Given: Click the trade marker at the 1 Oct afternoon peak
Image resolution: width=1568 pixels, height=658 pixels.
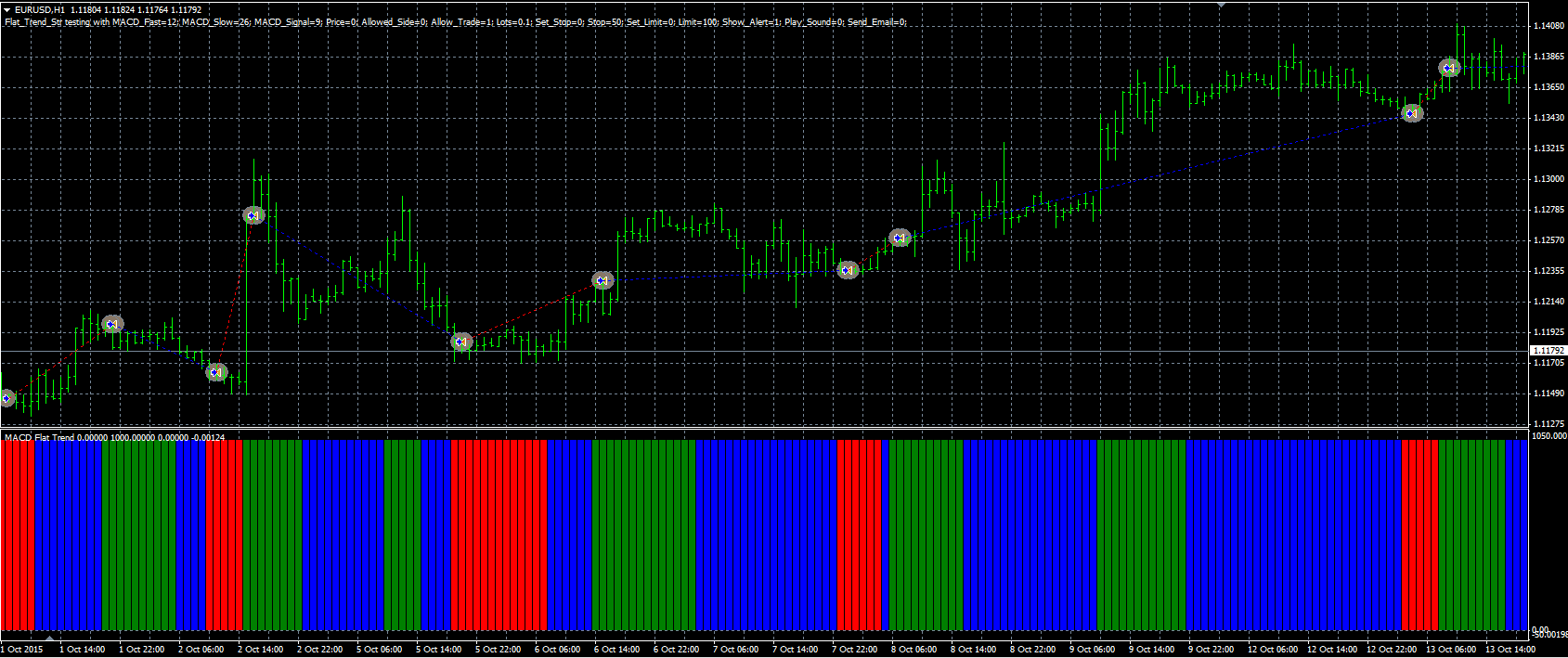Looking at the screenshot, I should click(112, 324).
